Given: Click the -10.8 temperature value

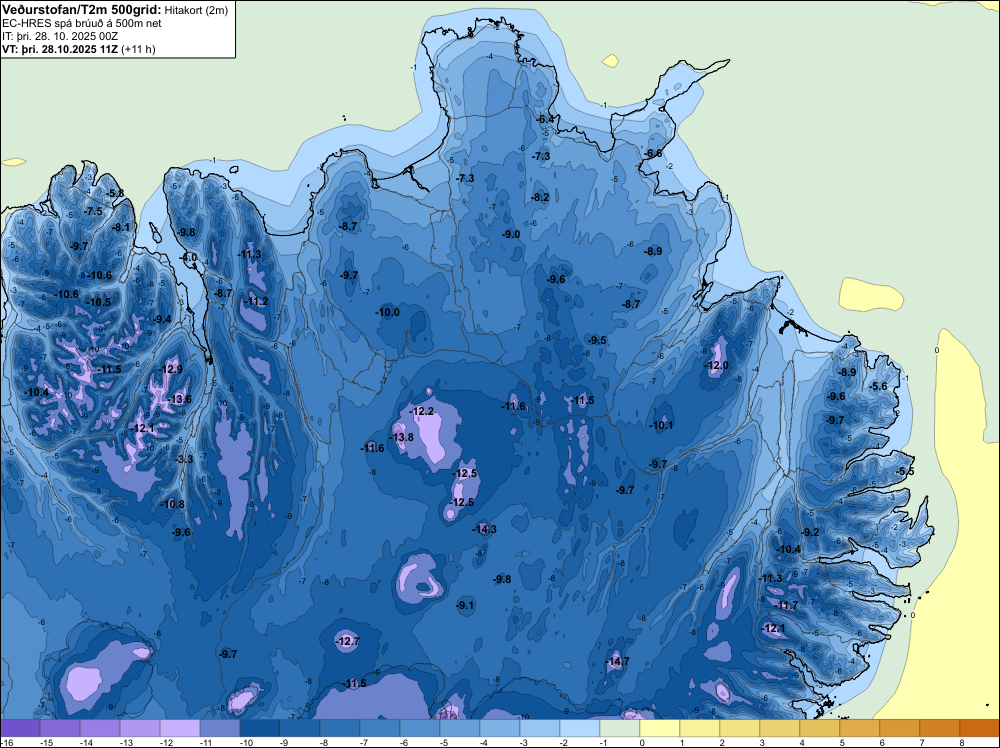Looking at the screenshot, I should click(x=173, y=504).
